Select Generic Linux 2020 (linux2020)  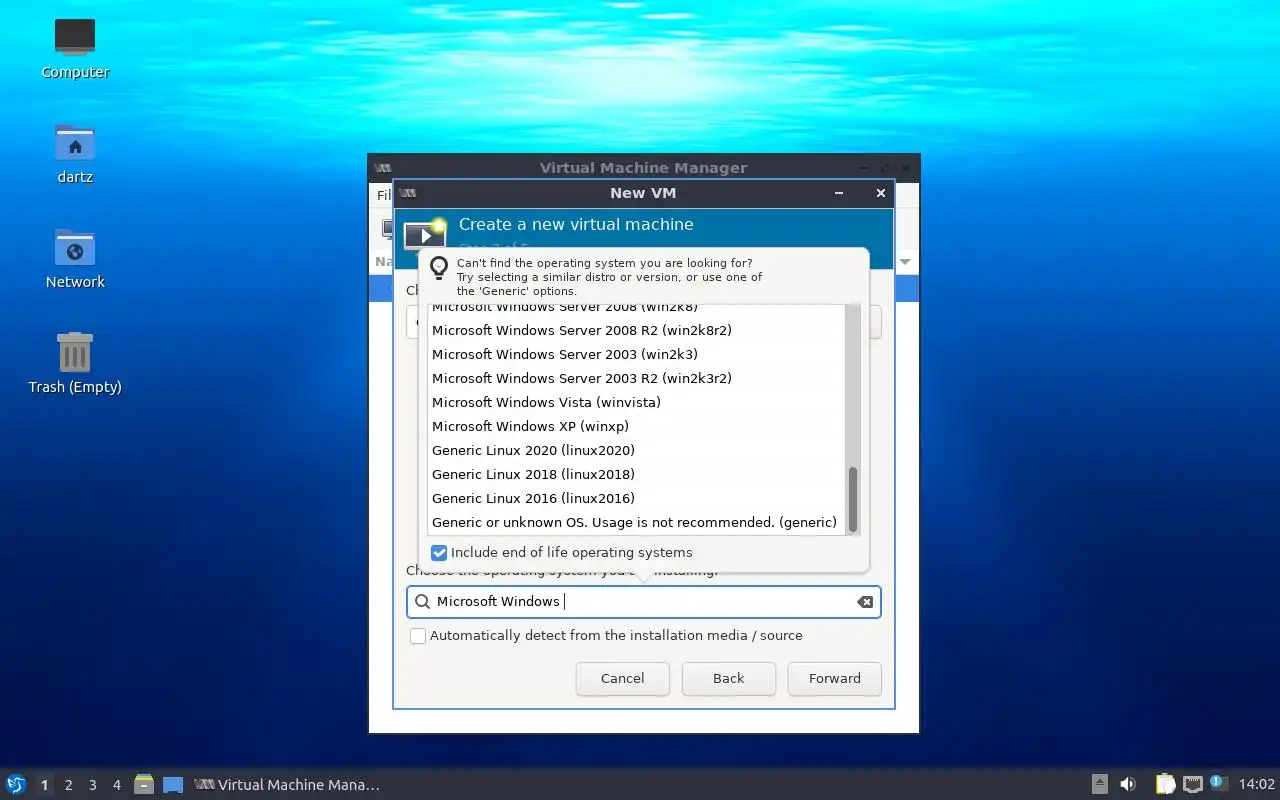(636, 450)
